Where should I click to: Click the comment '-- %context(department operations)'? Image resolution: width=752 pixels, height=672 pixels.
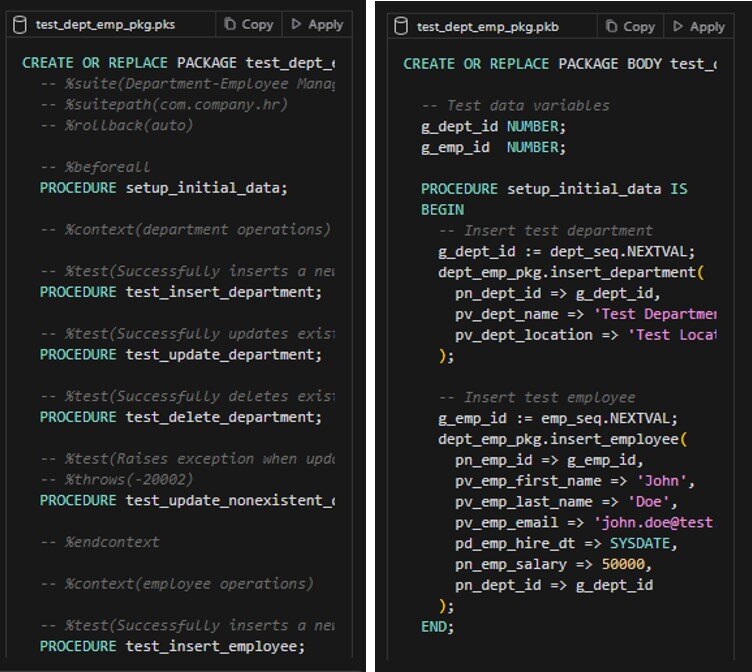185,230
